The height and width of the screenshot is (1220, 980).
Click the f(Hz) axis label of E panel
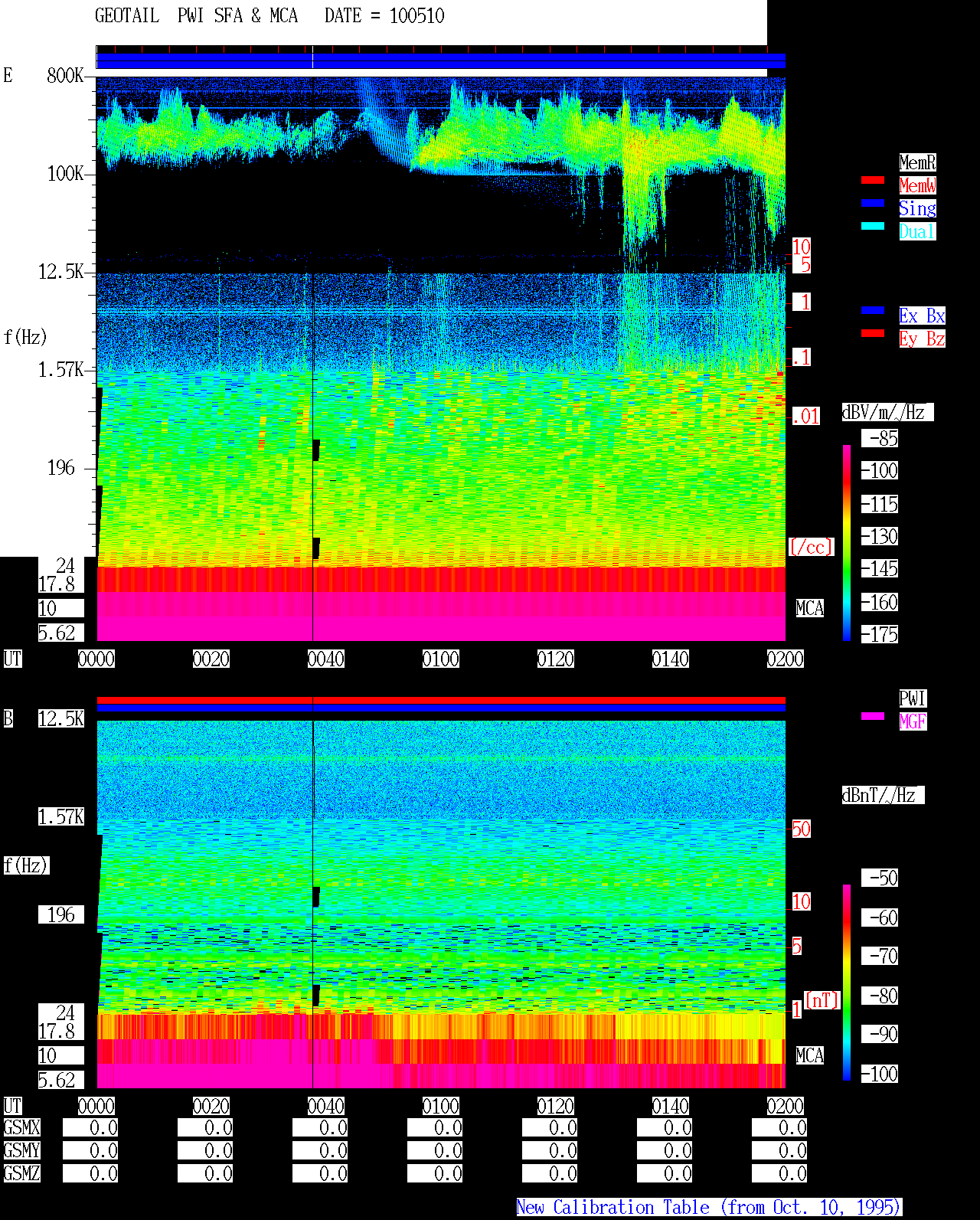click(x=25, y=337)
